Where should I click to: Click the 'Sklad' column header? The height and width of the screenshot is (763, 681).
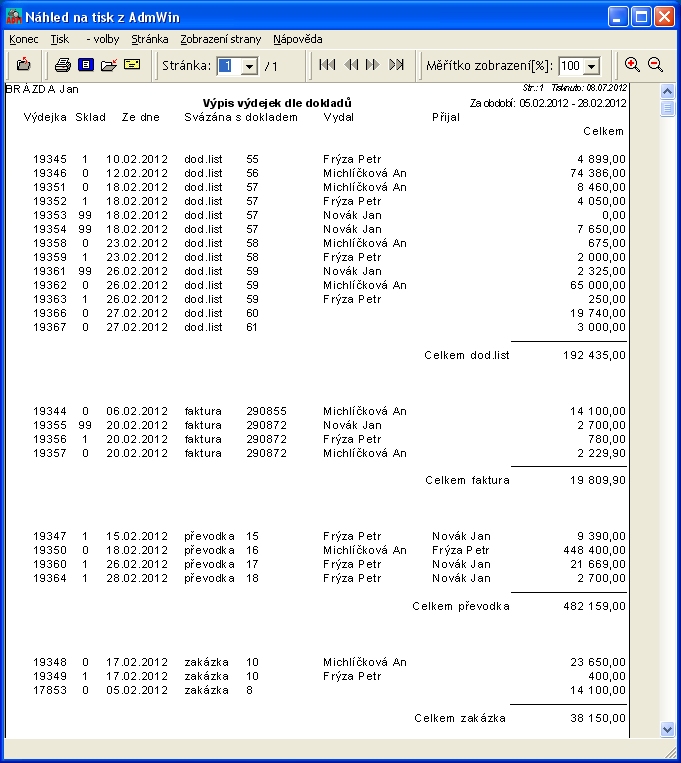tap(91, 117)
